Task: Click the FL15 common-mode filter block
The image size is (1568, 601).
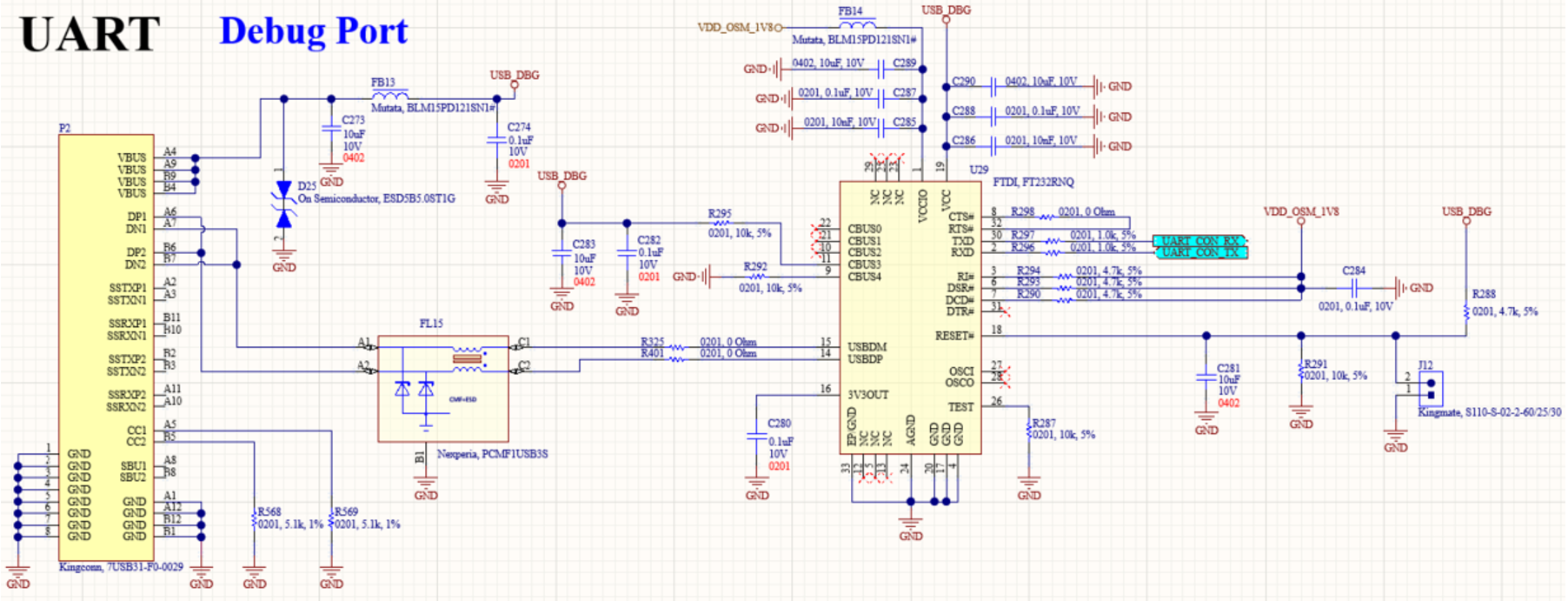Action: (443, 389)
